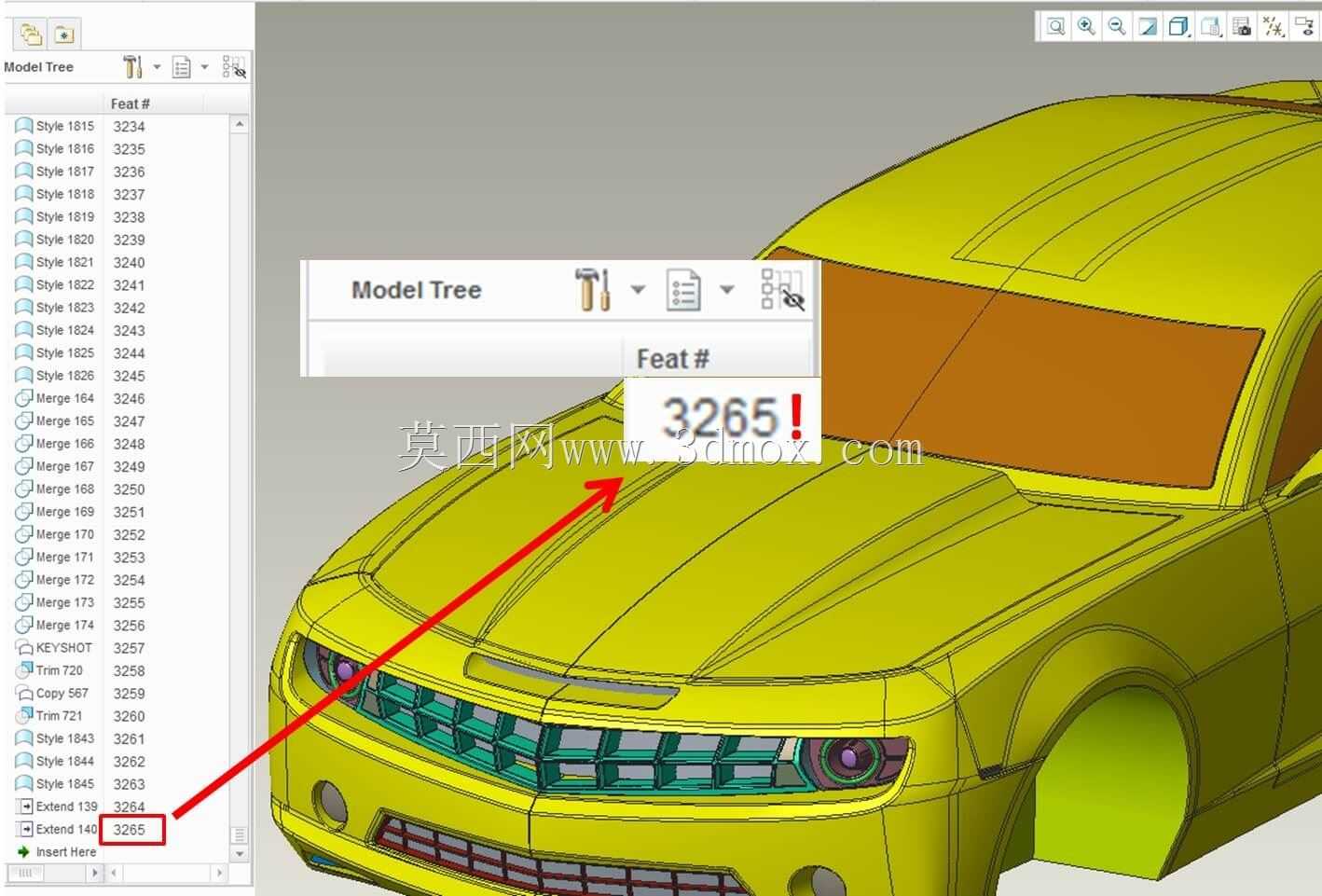Click the tree vertical scrollbar up arrow
The width and height of the screenshot is (1322, 896).
pyautogui.click(x=240, y=124)
